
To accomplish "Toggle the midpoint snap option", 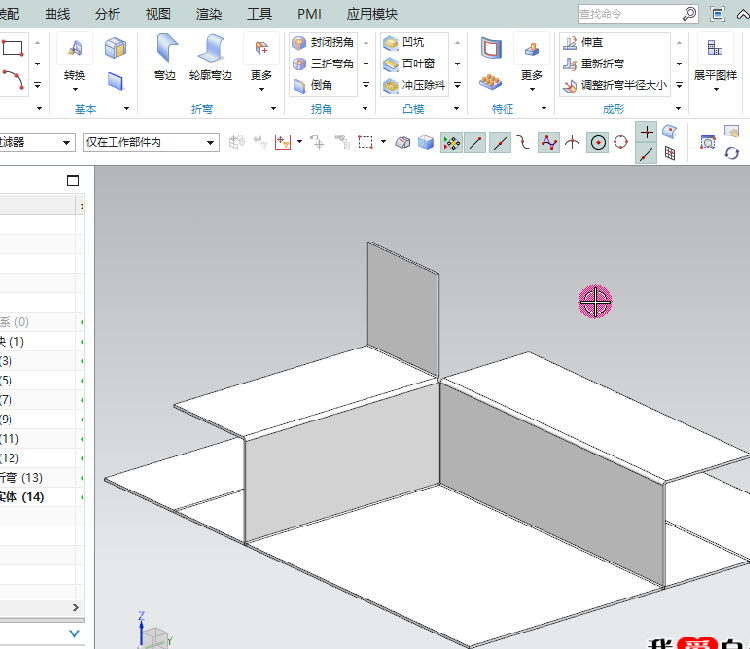I will pyautogui.click(x=499, y=143).
